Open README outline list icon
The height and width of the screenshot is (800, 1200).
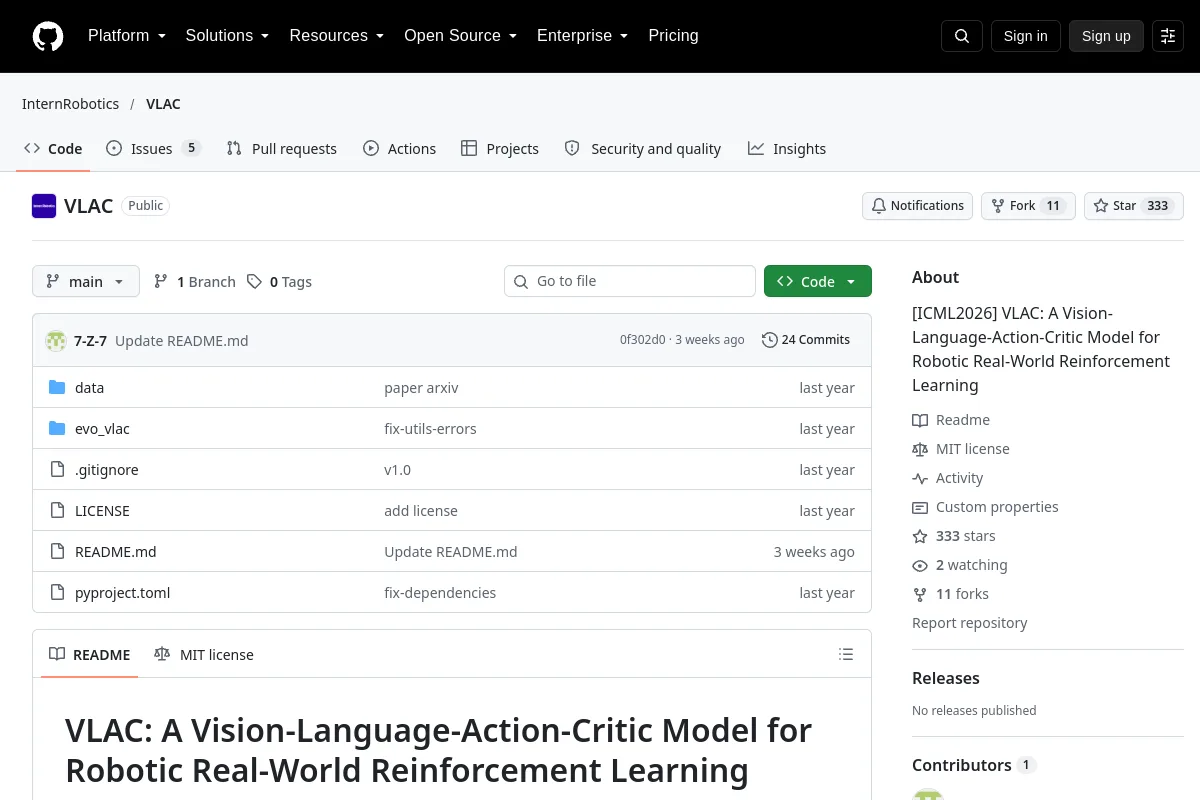tap(846, 655)
